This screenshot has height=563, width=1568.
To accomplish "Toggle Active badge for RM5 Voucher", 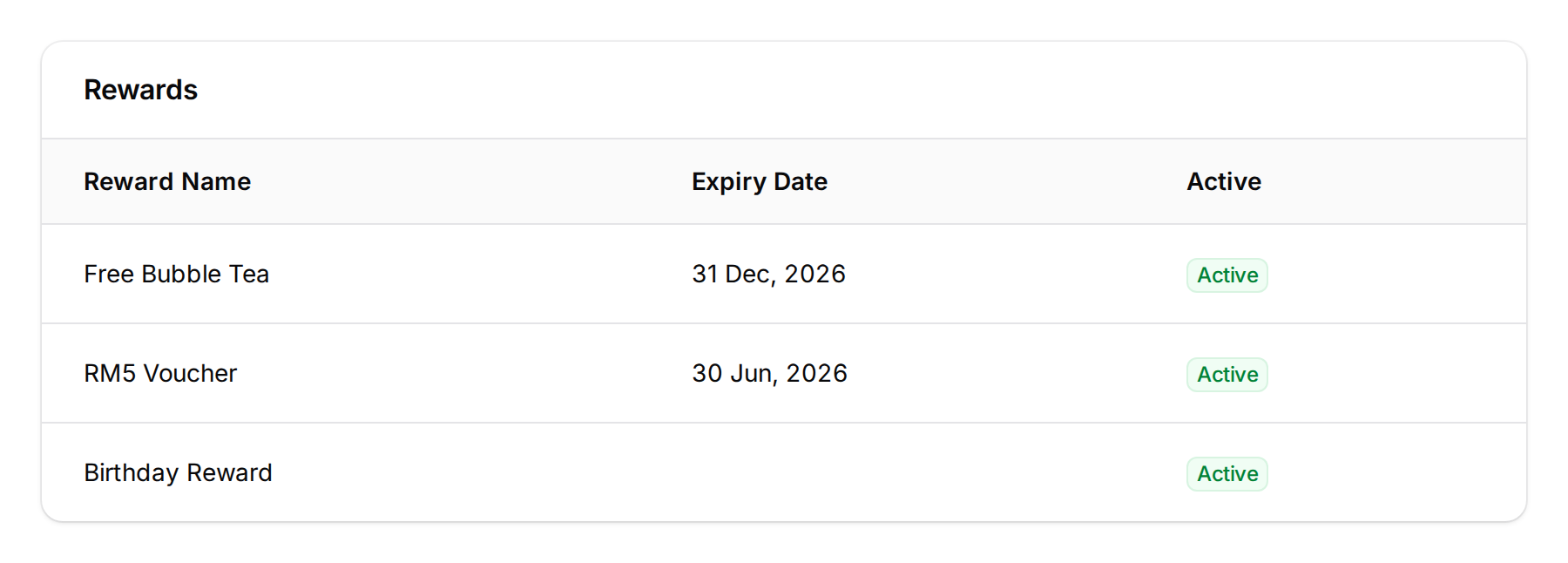I will tap(1227, 375).
